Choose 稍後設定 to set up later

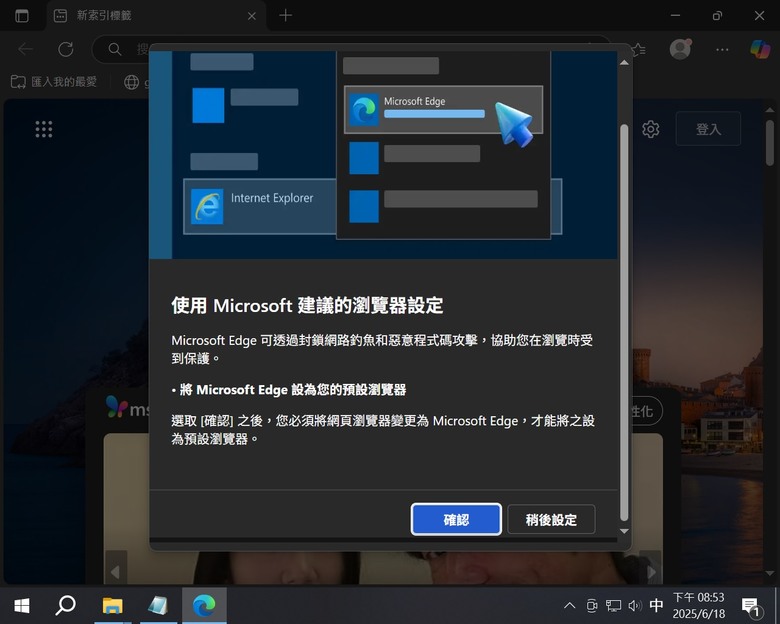point(551,520)
